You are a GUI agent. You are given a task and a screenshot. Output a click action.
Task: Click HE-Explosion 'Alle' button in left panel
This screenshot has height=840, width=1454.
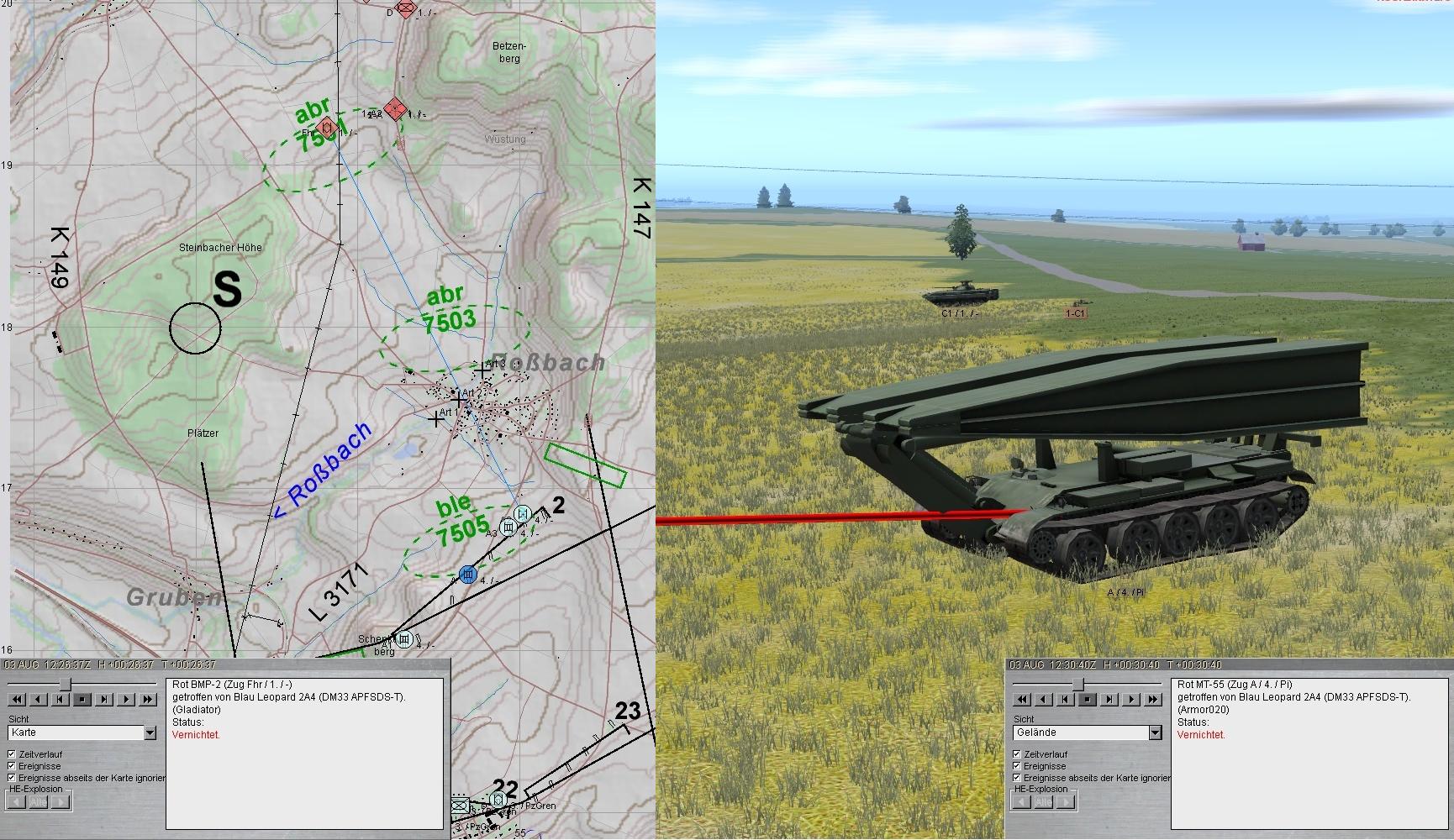pyautogui.click(x=39, y=802)
